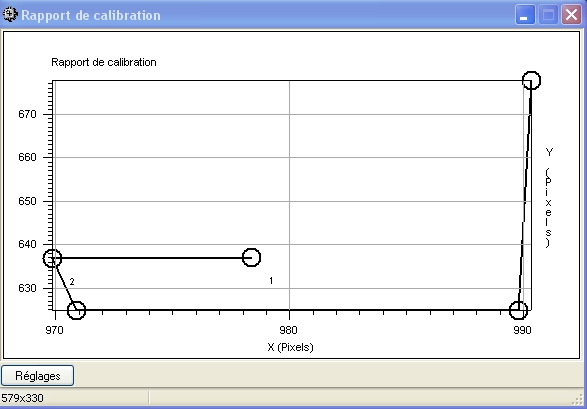The image size is (587, 409).
Task: Click the bottom-left circle marker near 971
Action: click(76, 310)
